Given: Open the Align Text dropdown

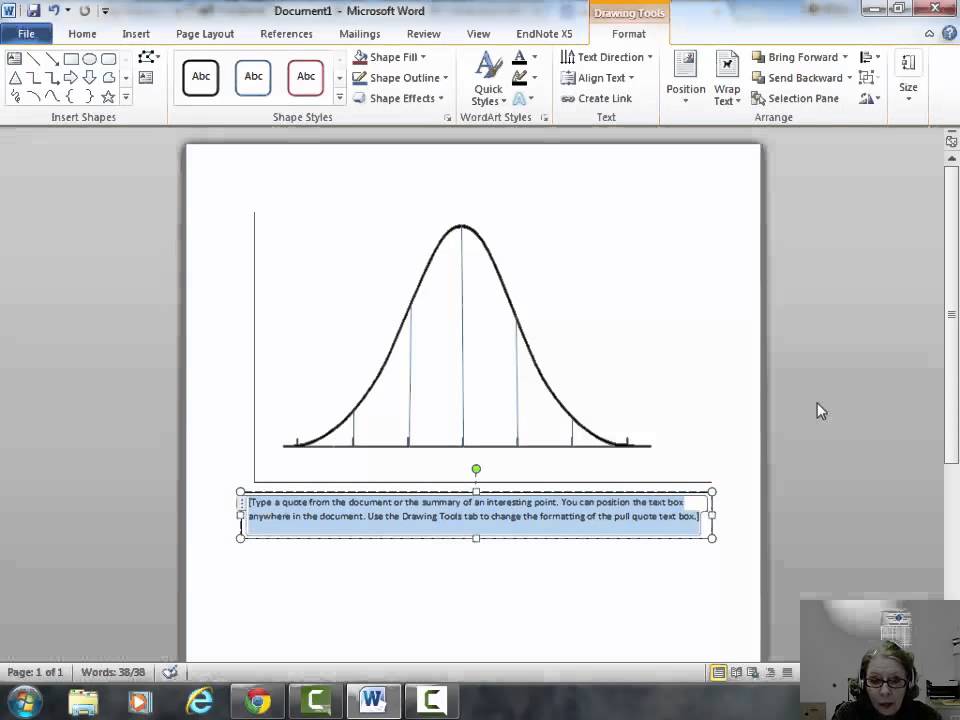Looking at the screenshot, I should [x=597, y=78].
